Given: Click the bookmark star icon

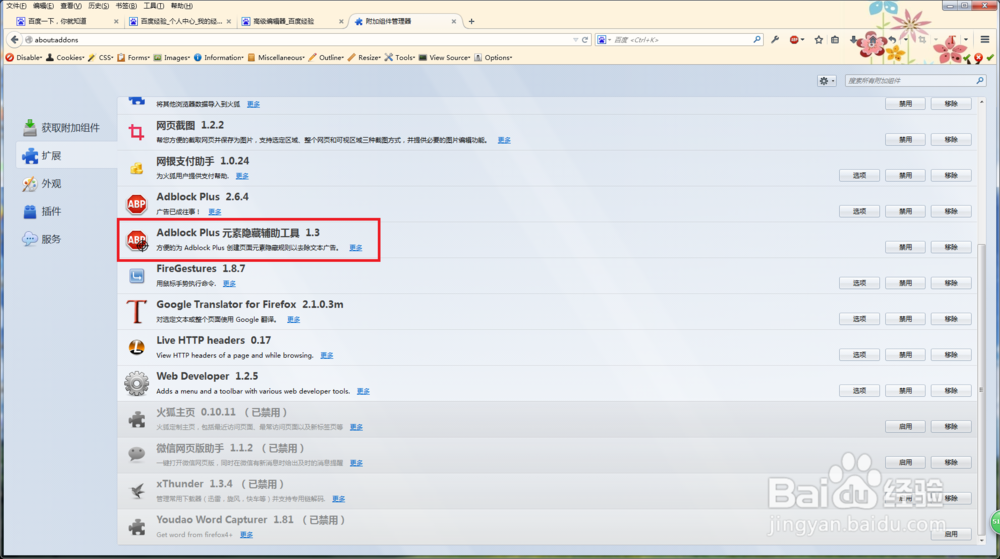Looking at the screenshot, I should point(819,40).
